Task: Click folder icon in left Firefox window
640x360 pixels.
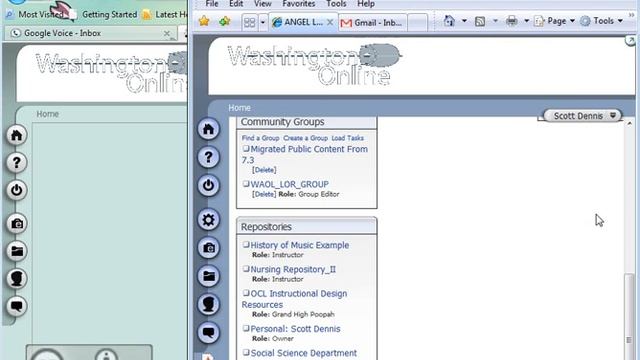Action: coord(17,251)
